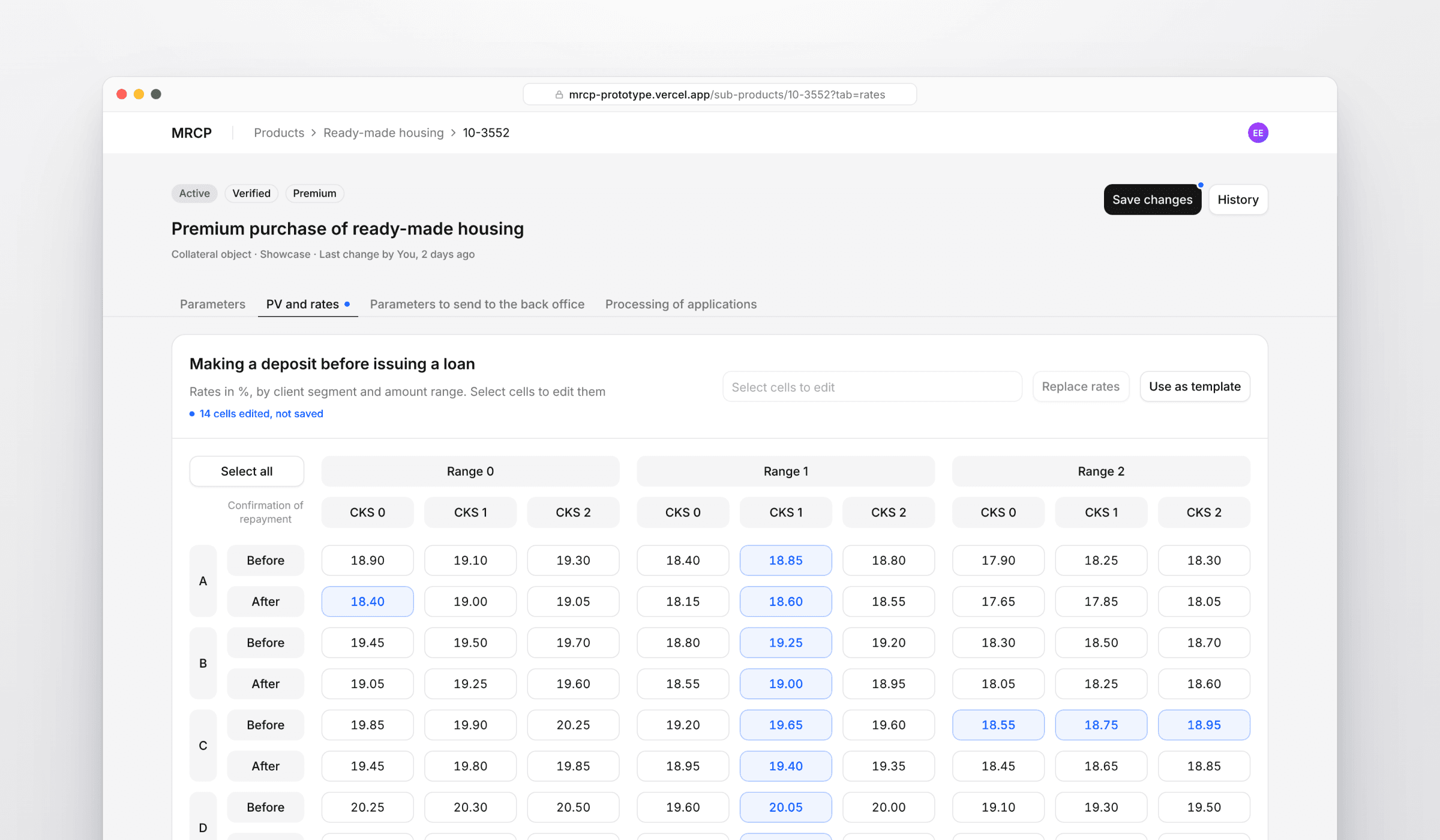Open Processing of applications tab
This screenshot has width=1440, height=840.
point(680,304)
